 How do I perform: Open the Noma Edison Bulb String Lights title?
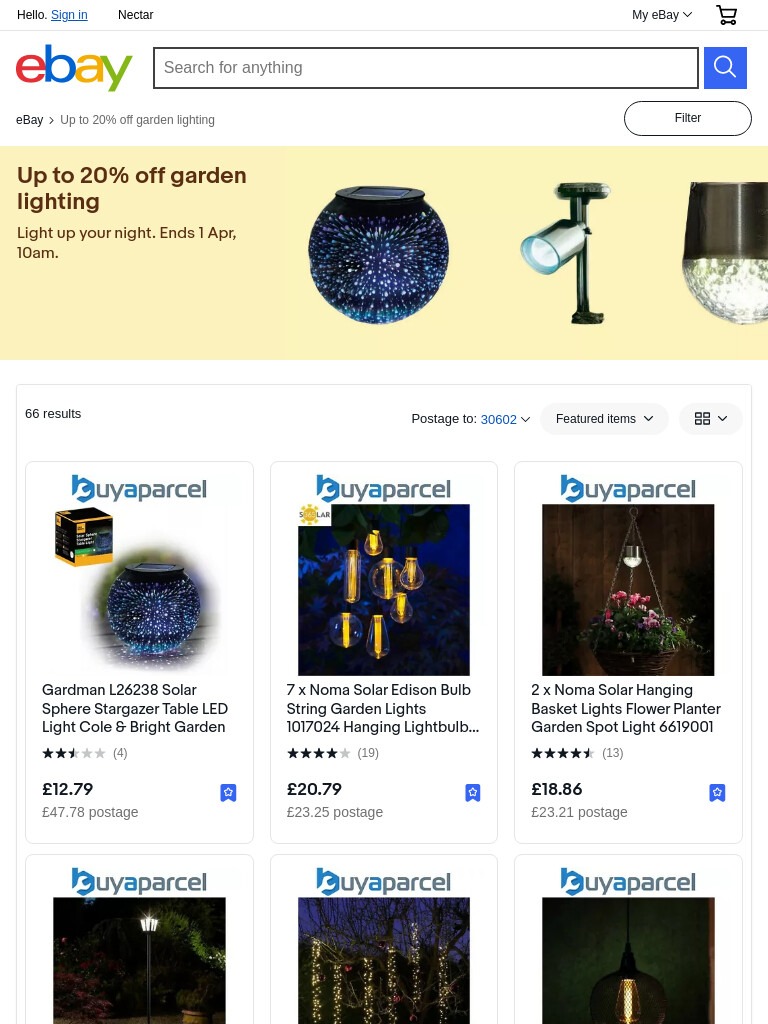[x=383, y=709]
